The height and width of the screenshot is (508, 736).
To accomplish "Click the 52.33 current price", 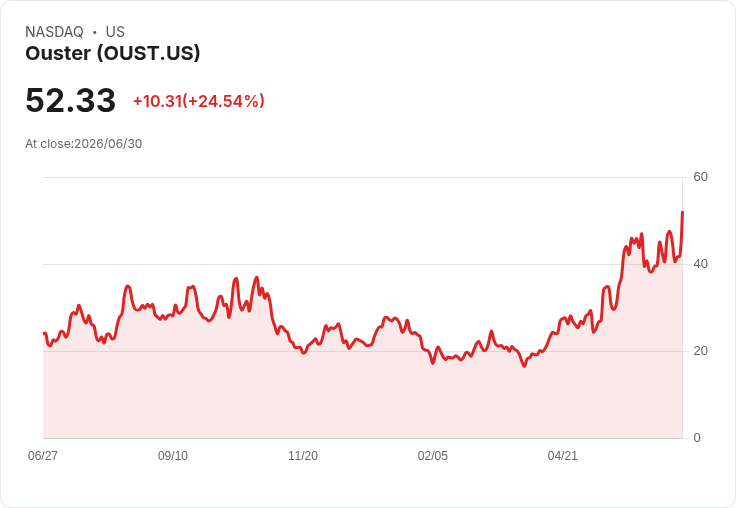I will pyautogui.click(x=70, y=100).
